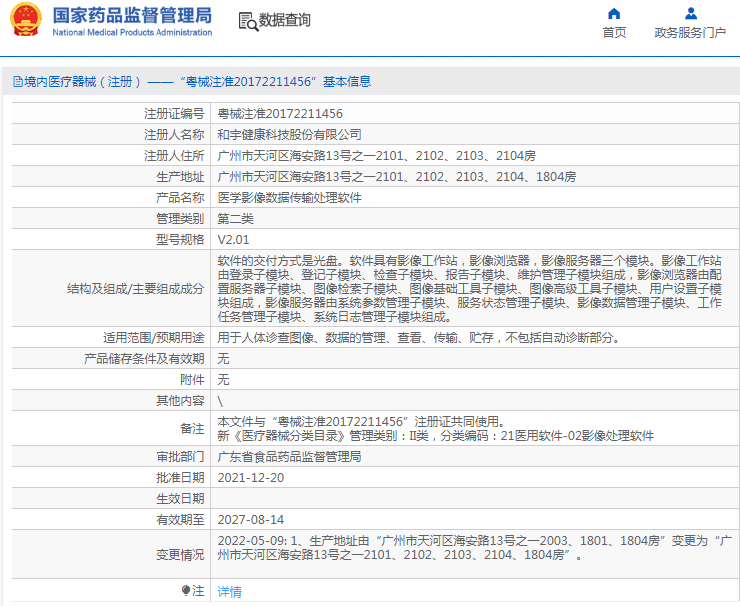Click the national emblem logo

(x=26, y=20)
